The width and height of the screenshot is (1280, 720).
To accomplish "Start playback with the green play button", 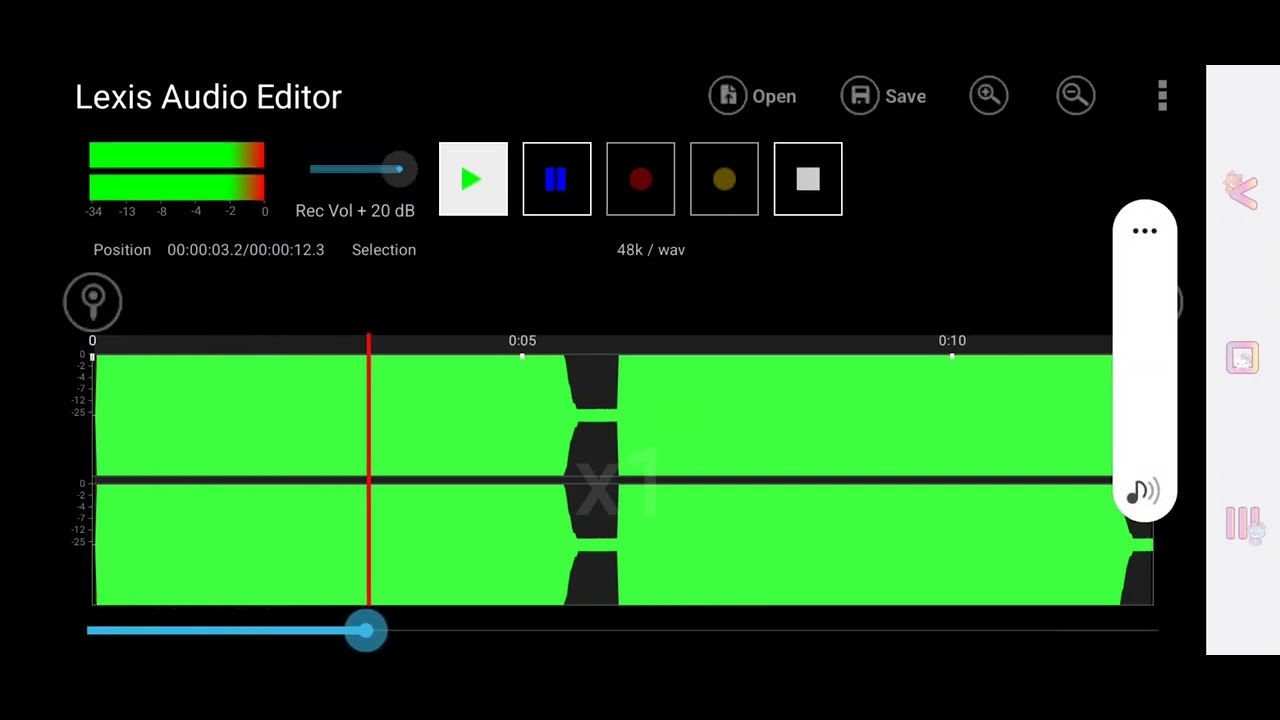I will (473, 179).
